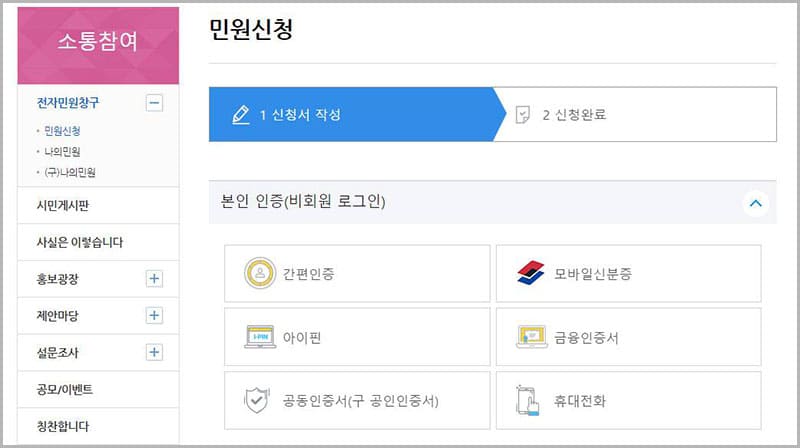Click the 모바일신분증 logo icon

530,273
